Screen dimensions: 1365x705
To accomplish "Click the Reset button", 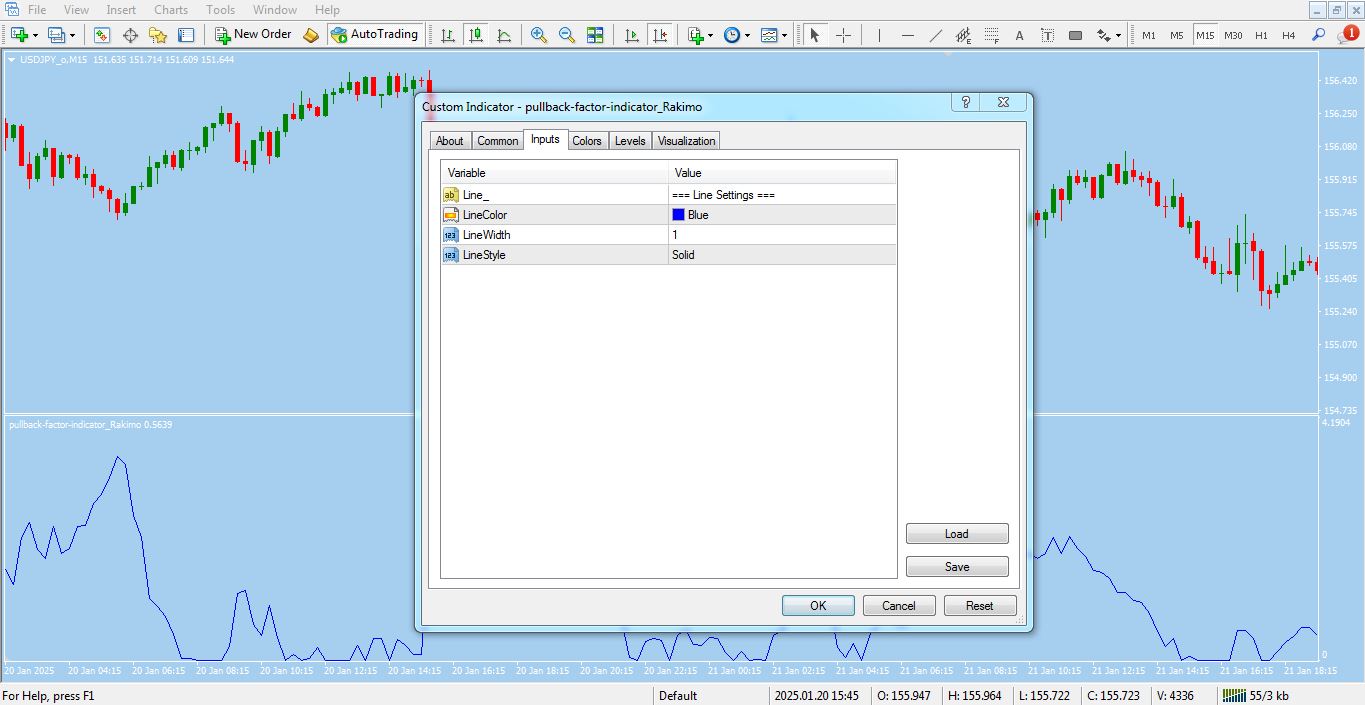I will [979, 605].
